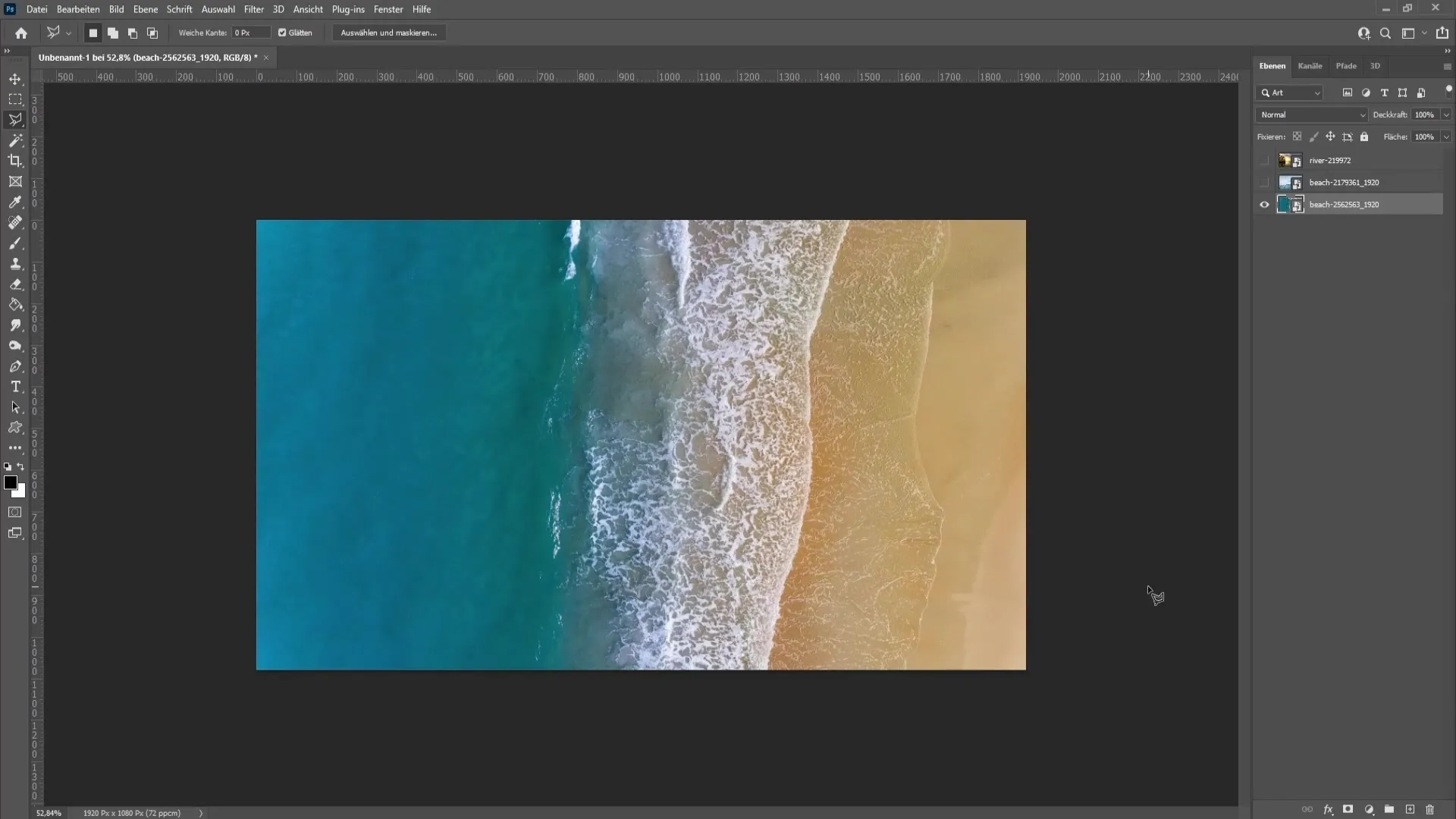The width and height of the screenshot is (1456, 819).
Task: Swap foreground and background colors
Action: 21,467
